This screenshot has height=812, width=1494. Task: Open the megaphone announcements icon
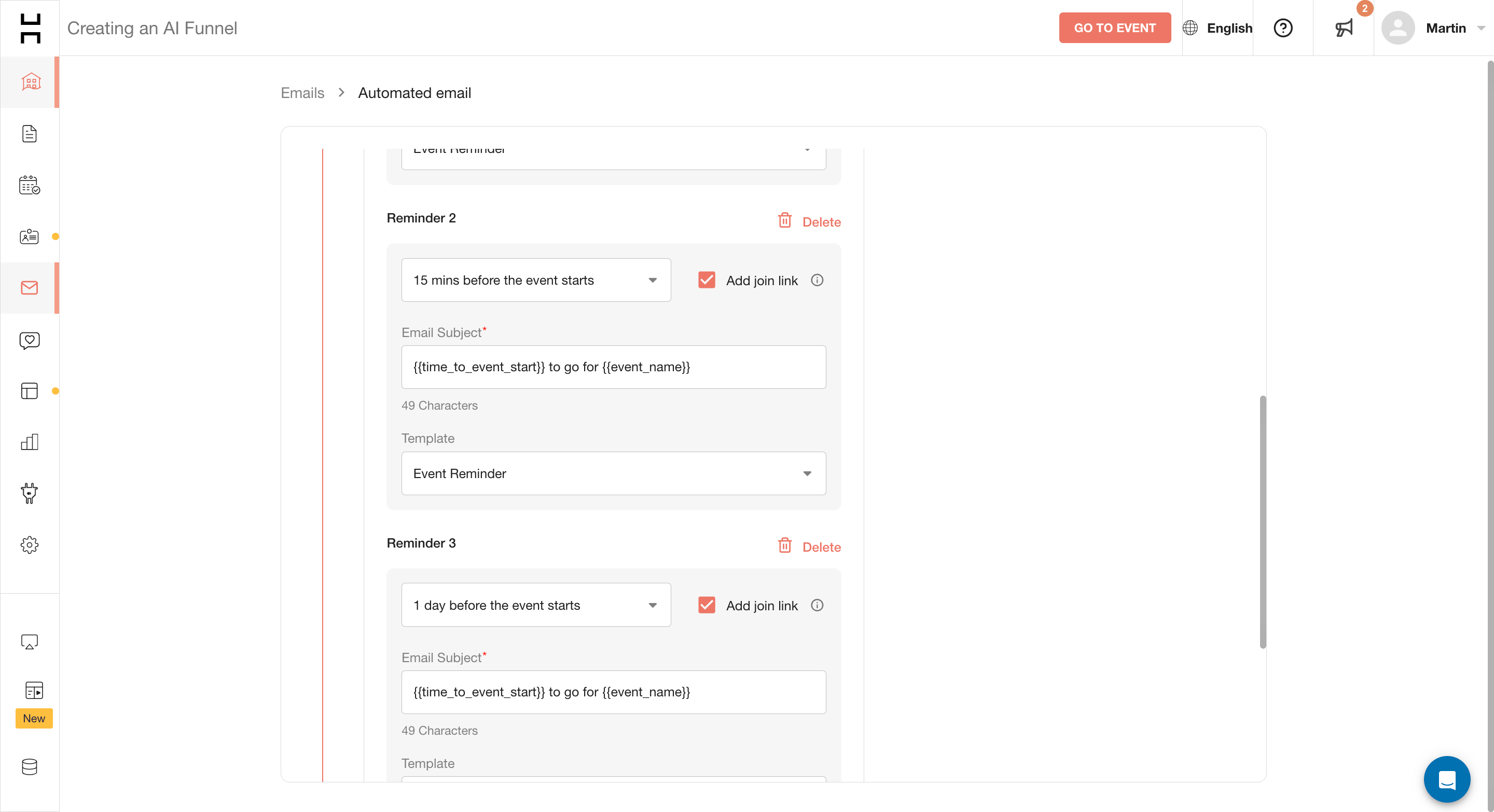coord(1344,28)
